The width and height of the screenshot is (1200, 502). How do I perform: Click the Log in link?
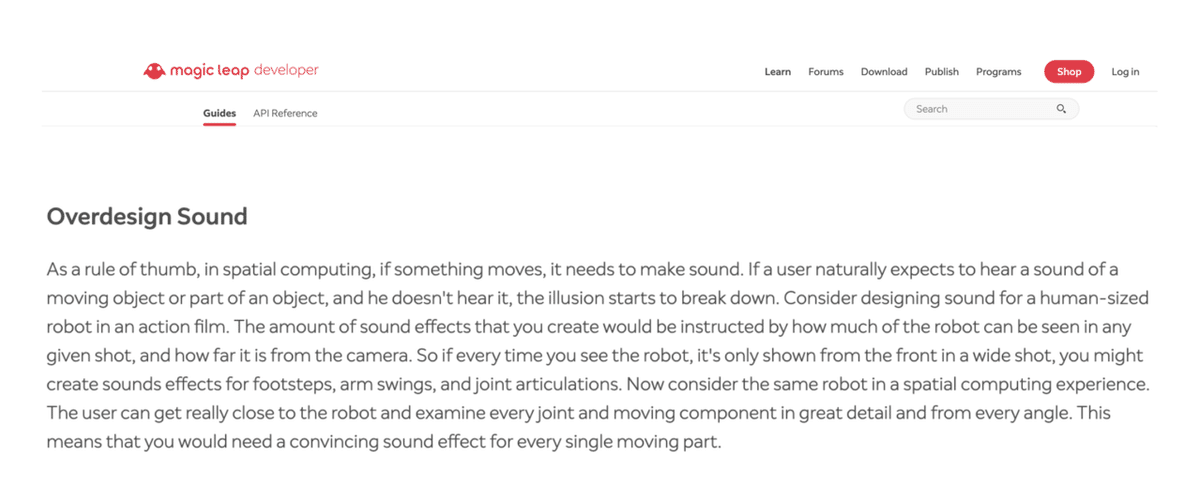[1125, 72]
